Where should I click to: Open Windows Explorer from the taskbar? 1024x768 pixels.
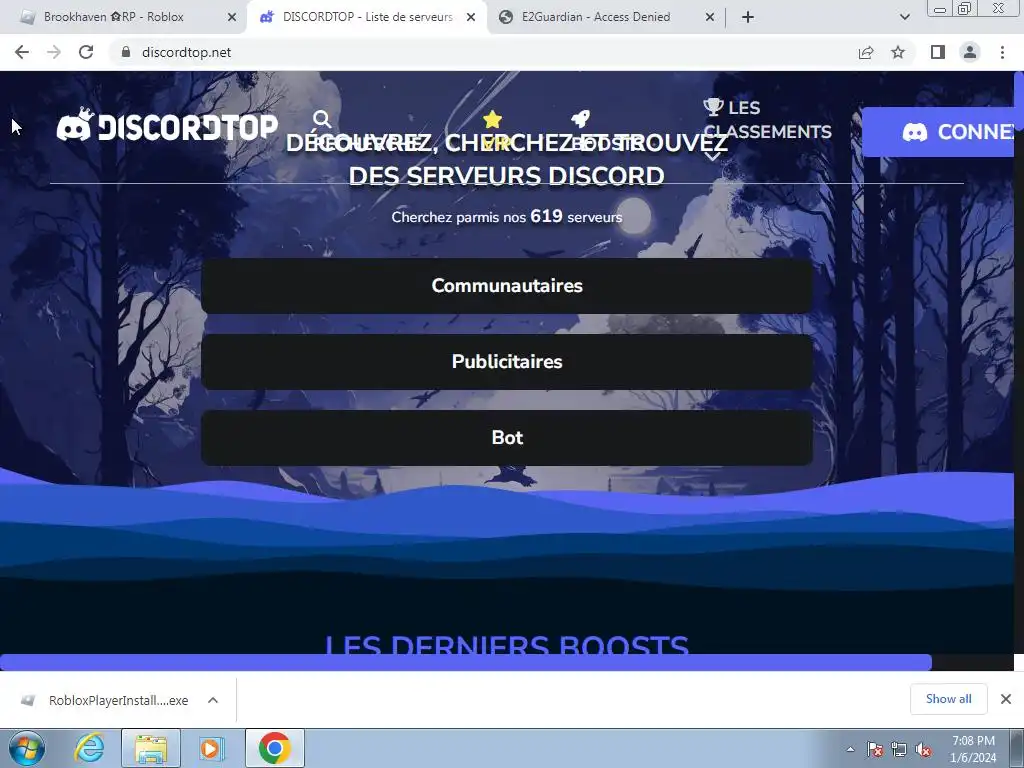click(x=151, y=748)
